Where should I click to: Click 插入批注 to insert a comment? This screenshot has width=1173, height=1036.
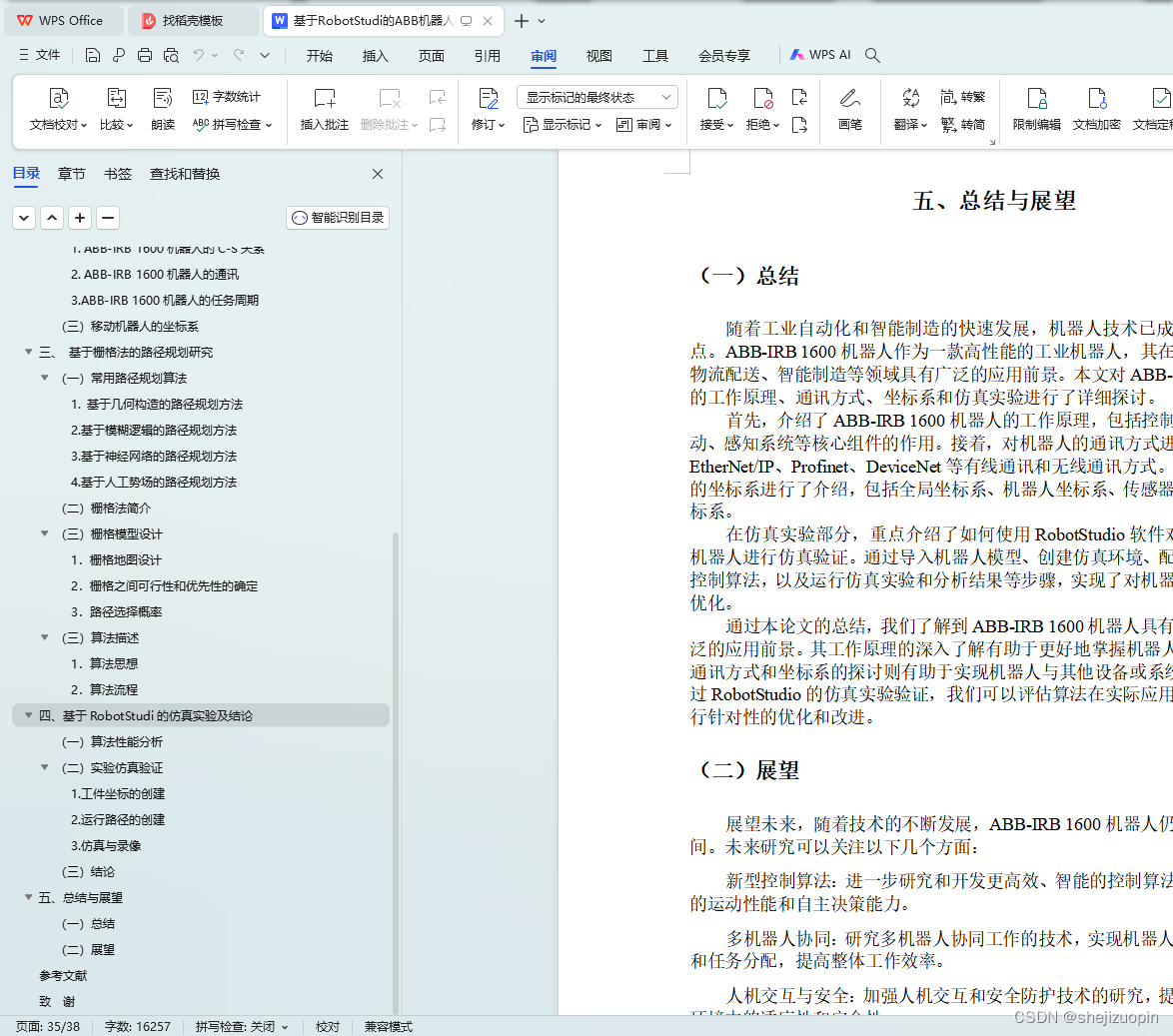pyautogui.click(x=325, y=109)
